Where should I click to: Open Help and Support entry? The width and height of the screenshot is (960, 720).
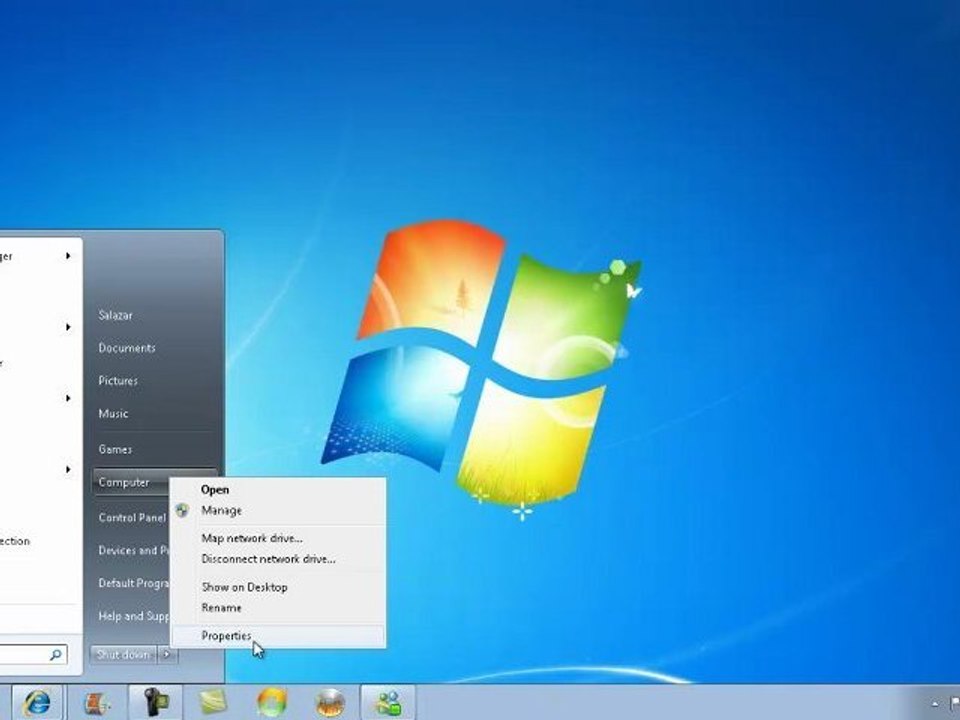point(133,617)
